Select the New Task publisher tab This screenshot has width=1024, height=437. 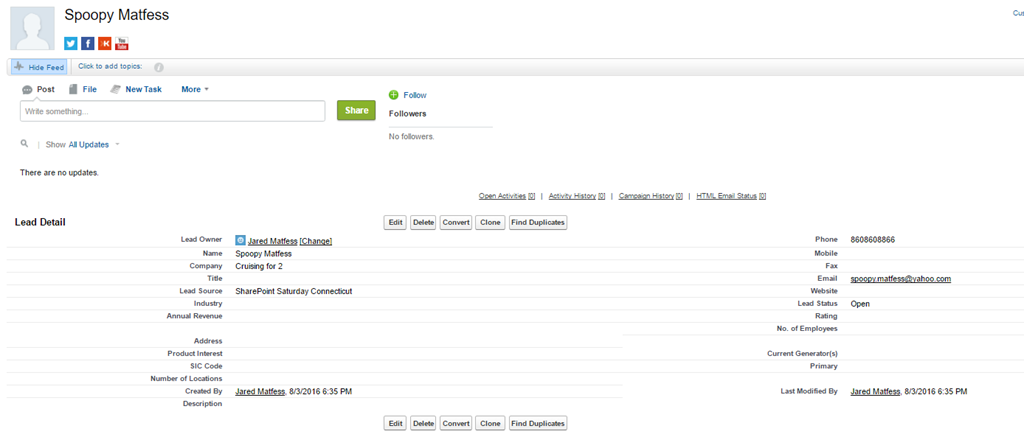point(136,89)
